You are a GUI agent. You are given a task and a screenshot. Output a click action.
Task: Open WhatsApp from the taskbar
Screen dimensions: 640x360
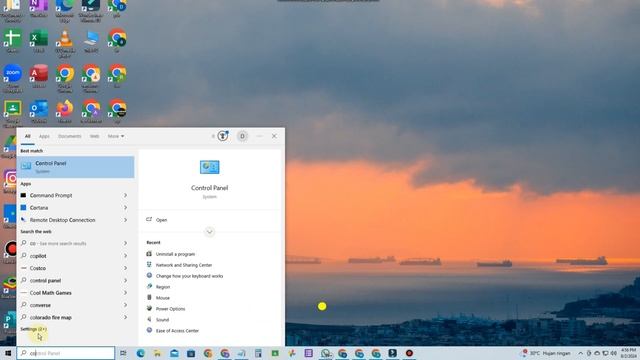tap(326, 353)
